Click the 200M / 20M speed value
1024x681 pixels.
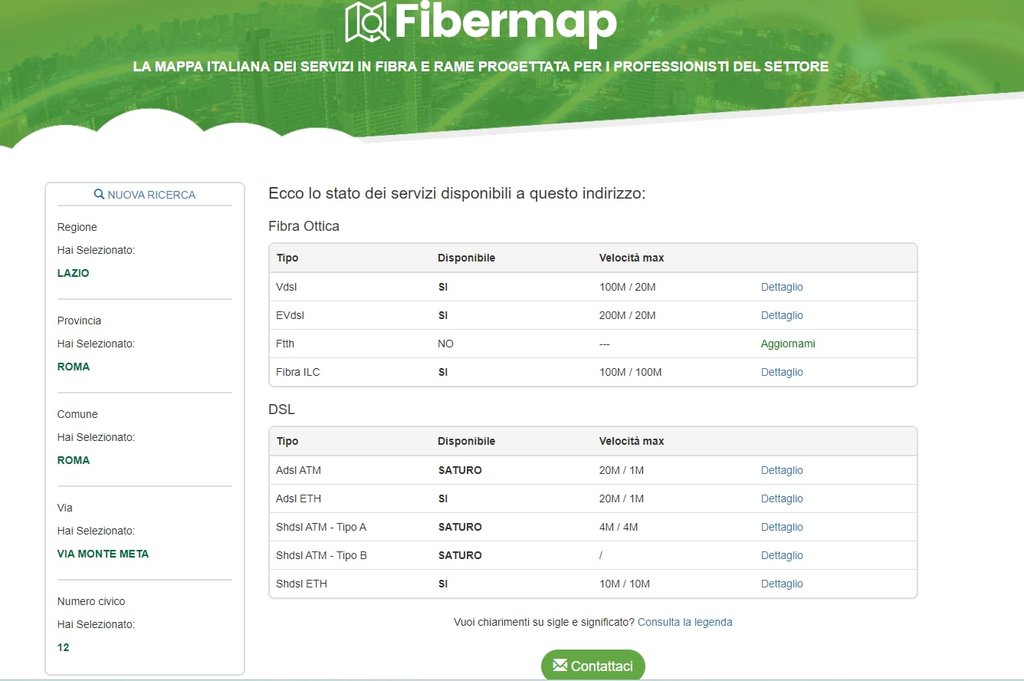[627, 315]
